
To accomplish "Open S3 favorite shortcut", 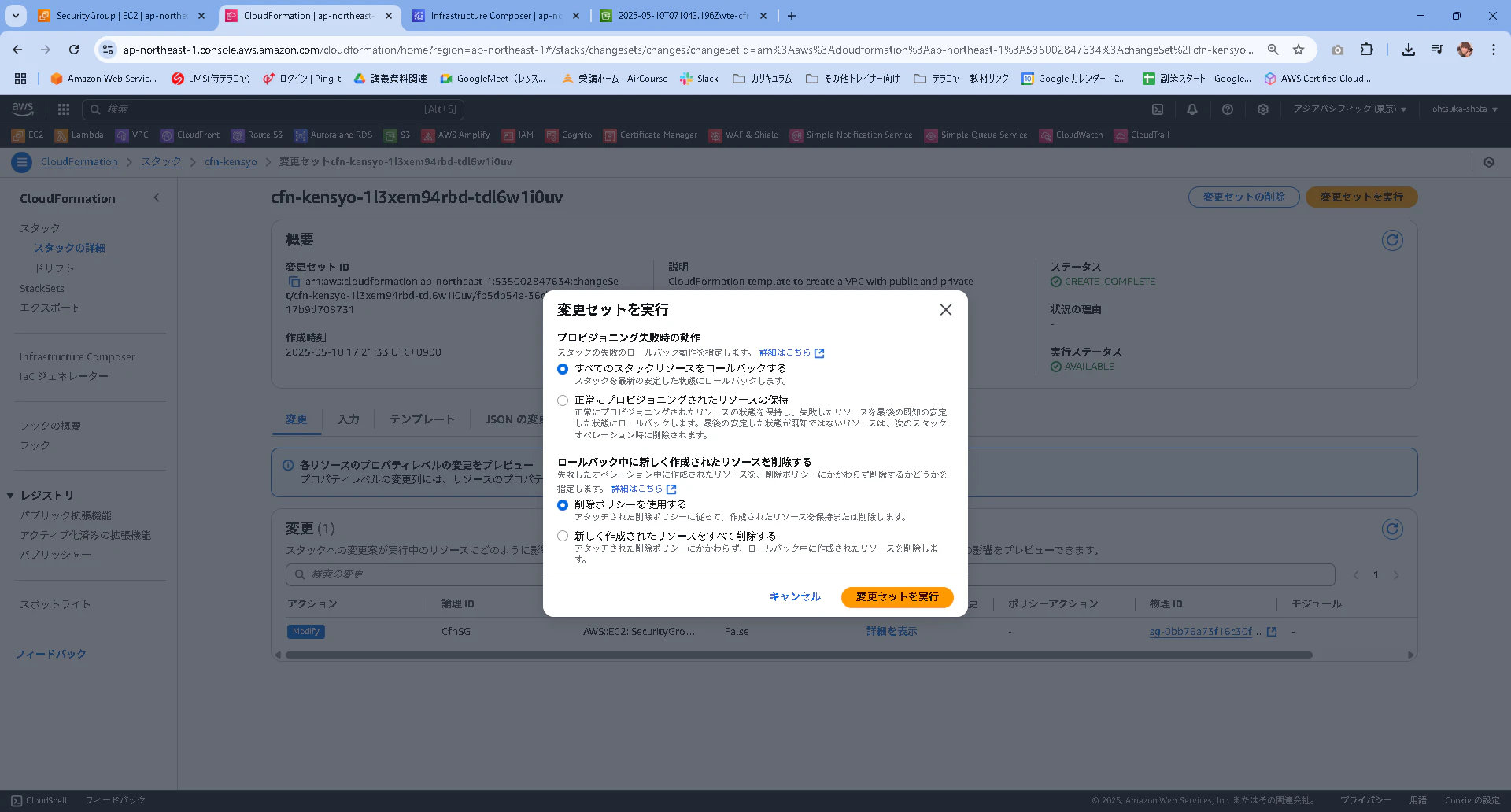I will pos(397,135).
